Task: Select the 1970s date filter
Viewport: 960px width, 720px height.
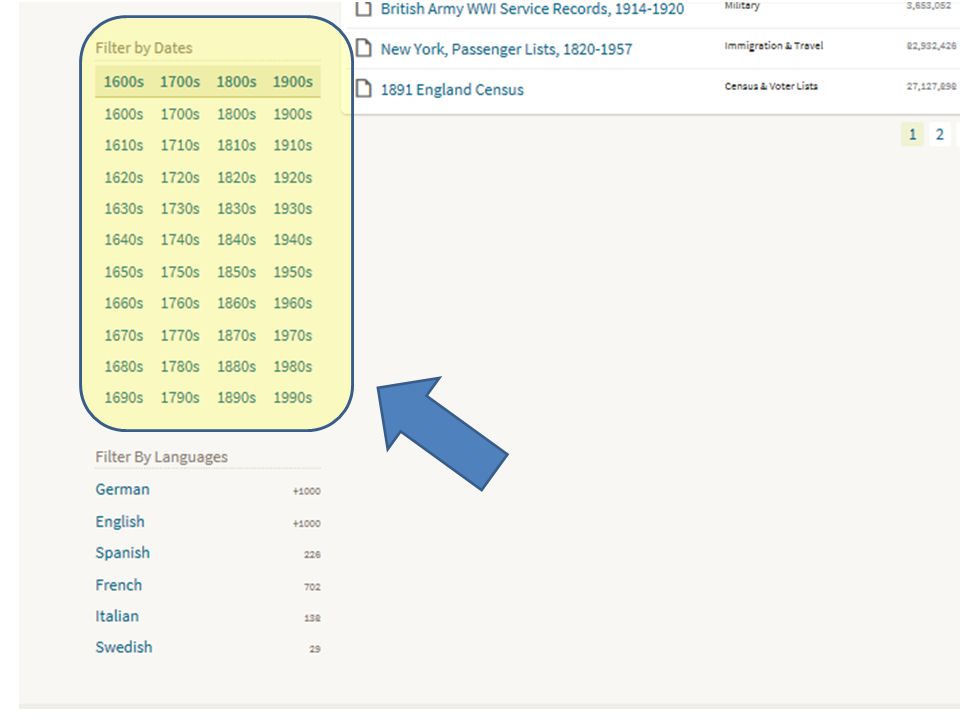Action: click(x=293, y=336)
